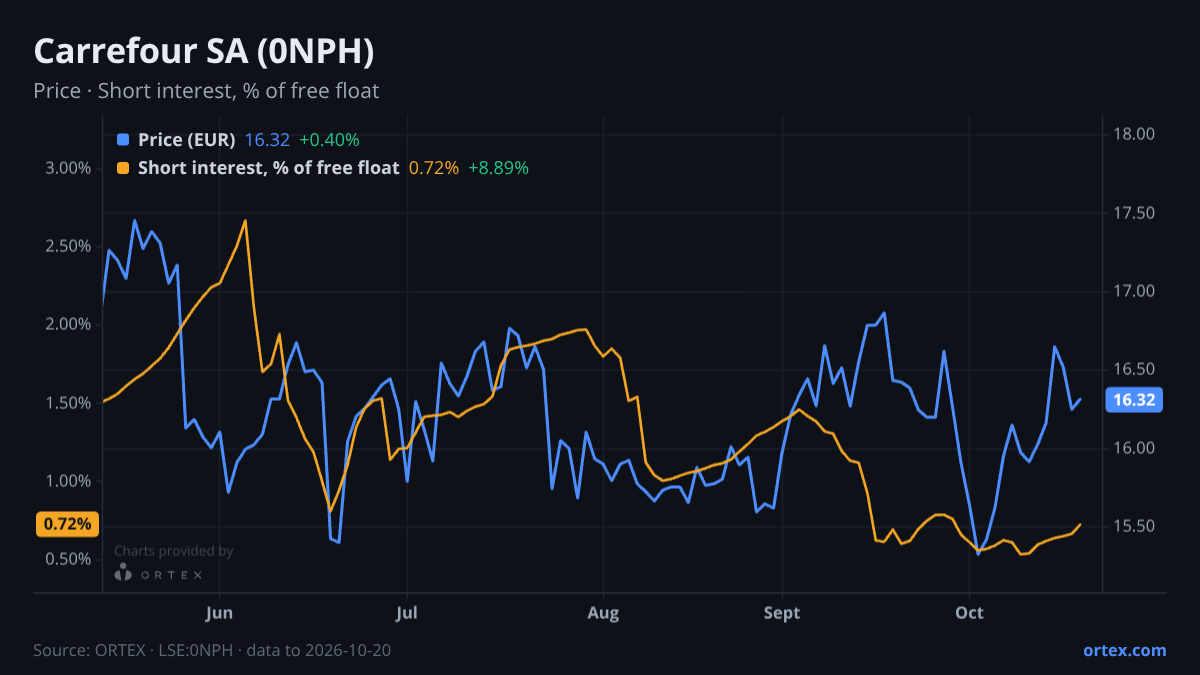Screen dimensions: 1200x675
Task: Click the 0.72% short interest legend value
Action: point(434,168)
